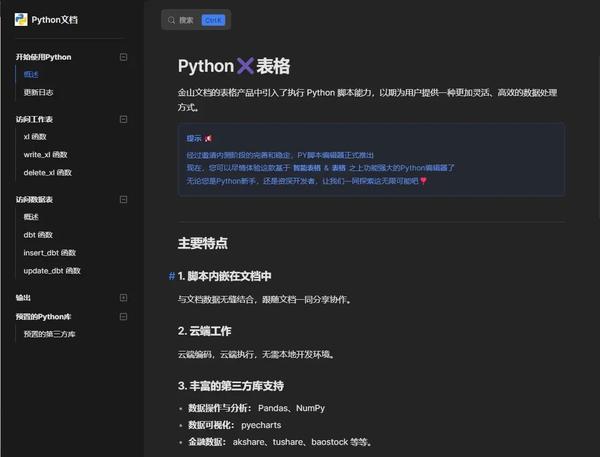Click the 主要特点 heading
The height and width of the screenshot is (457, 600).
pyautogui.click(x=203, y=243)
